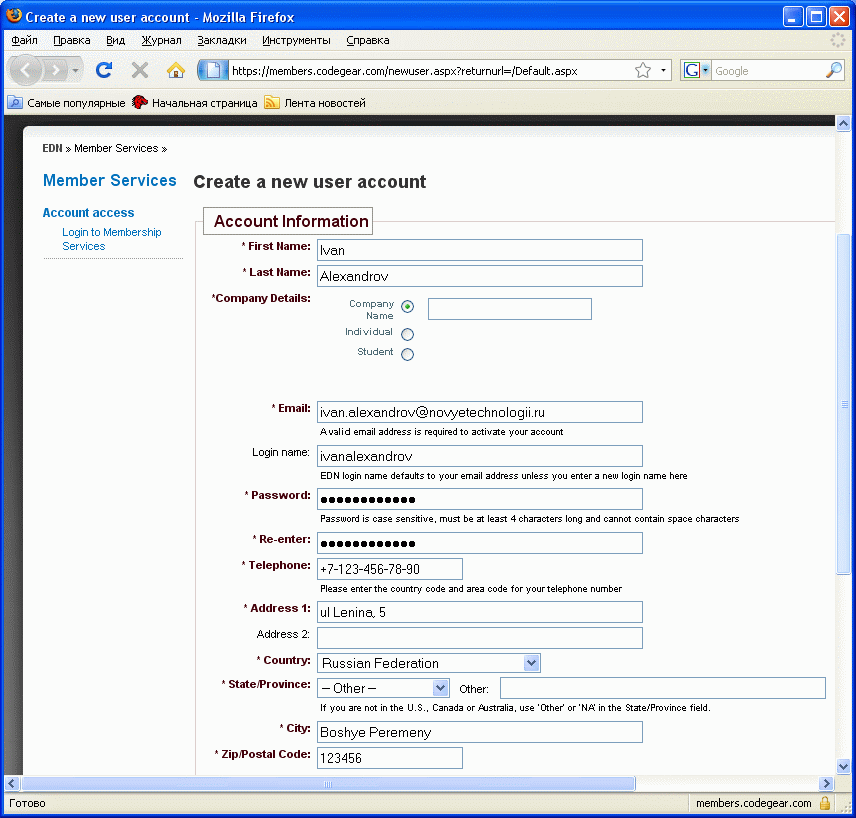Click the Zip/Postal Code field
This screenshot has height=818, width=856.
pos(390,758)
